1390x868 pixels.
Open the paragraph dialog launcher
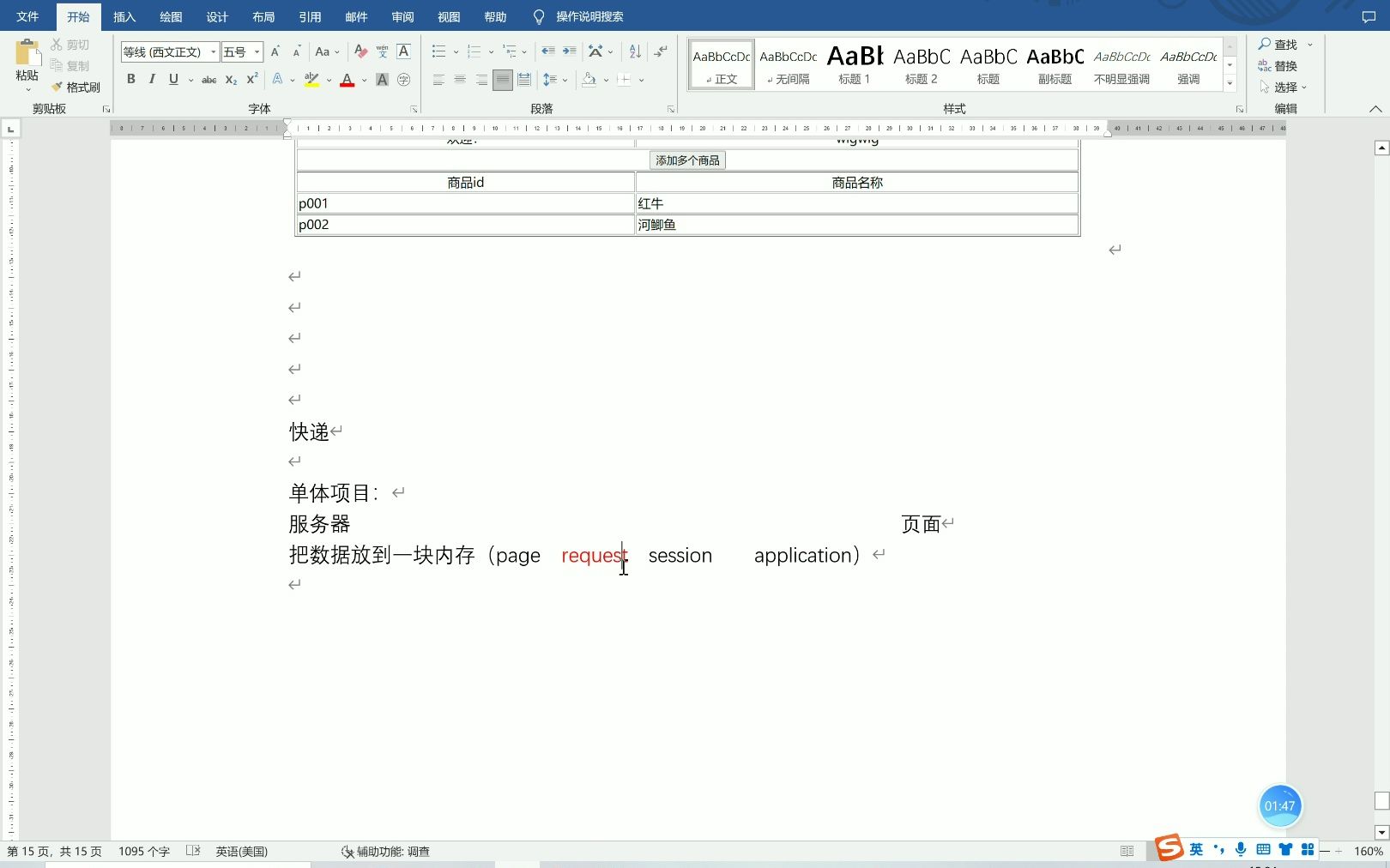tap(671, 109)
